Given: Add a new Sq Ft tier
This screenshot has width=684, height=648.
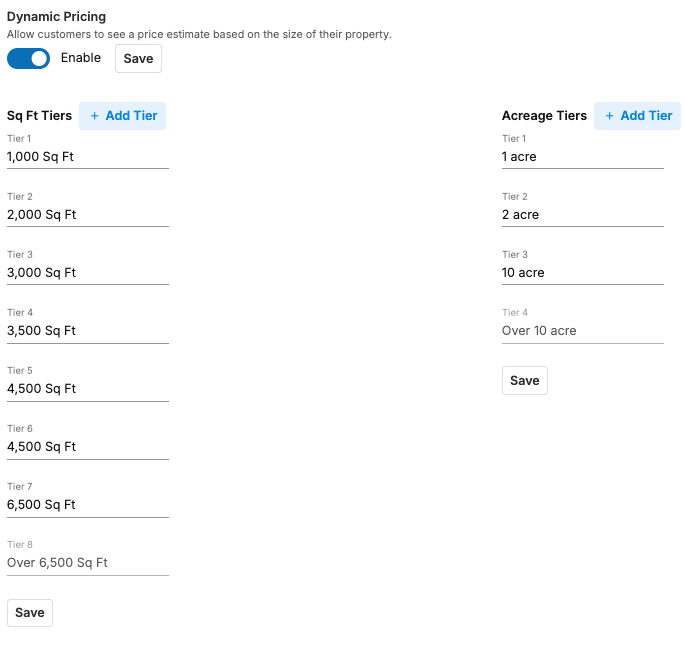Looking at the screenshot, I should 123,116.
